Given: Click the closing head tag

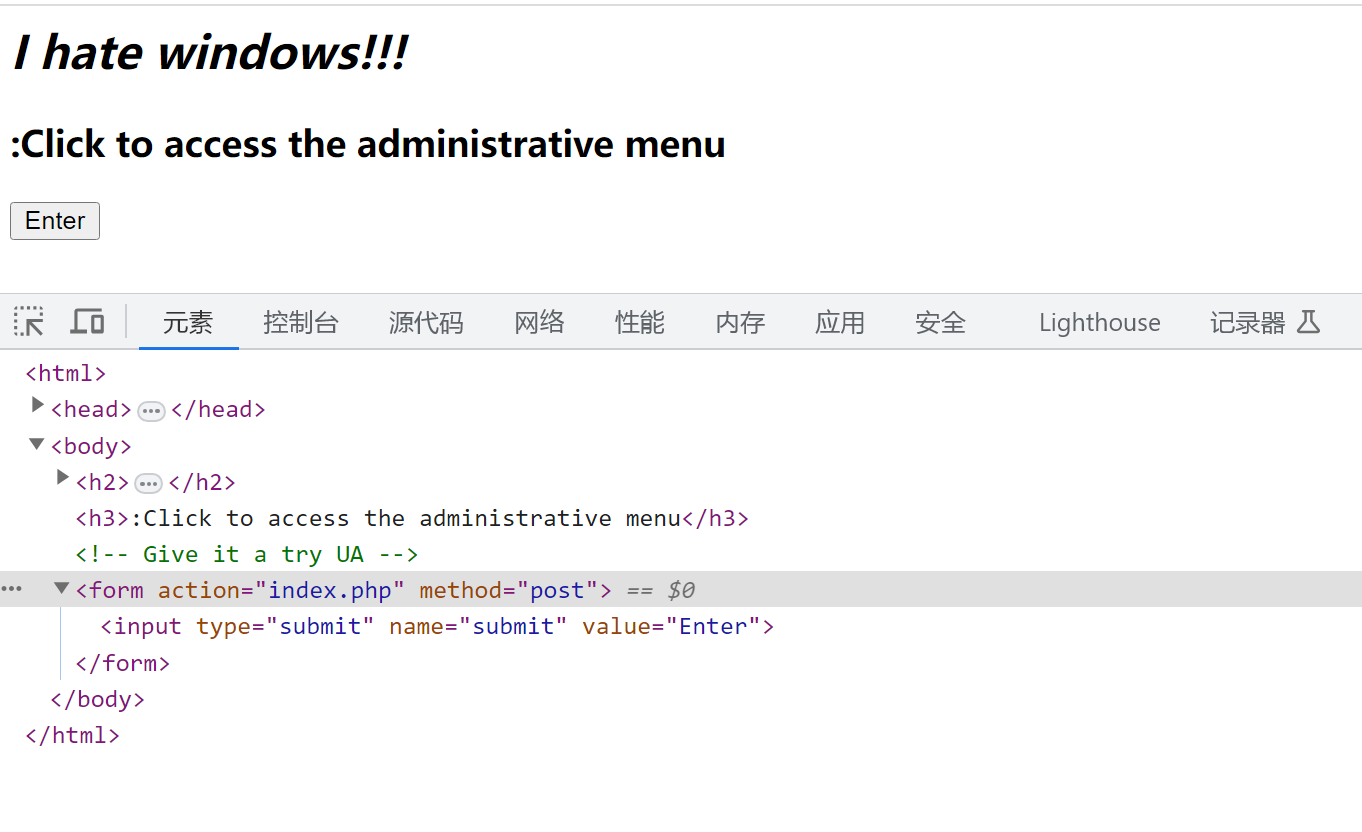Looking at the screenshot, I should (218, 409).
